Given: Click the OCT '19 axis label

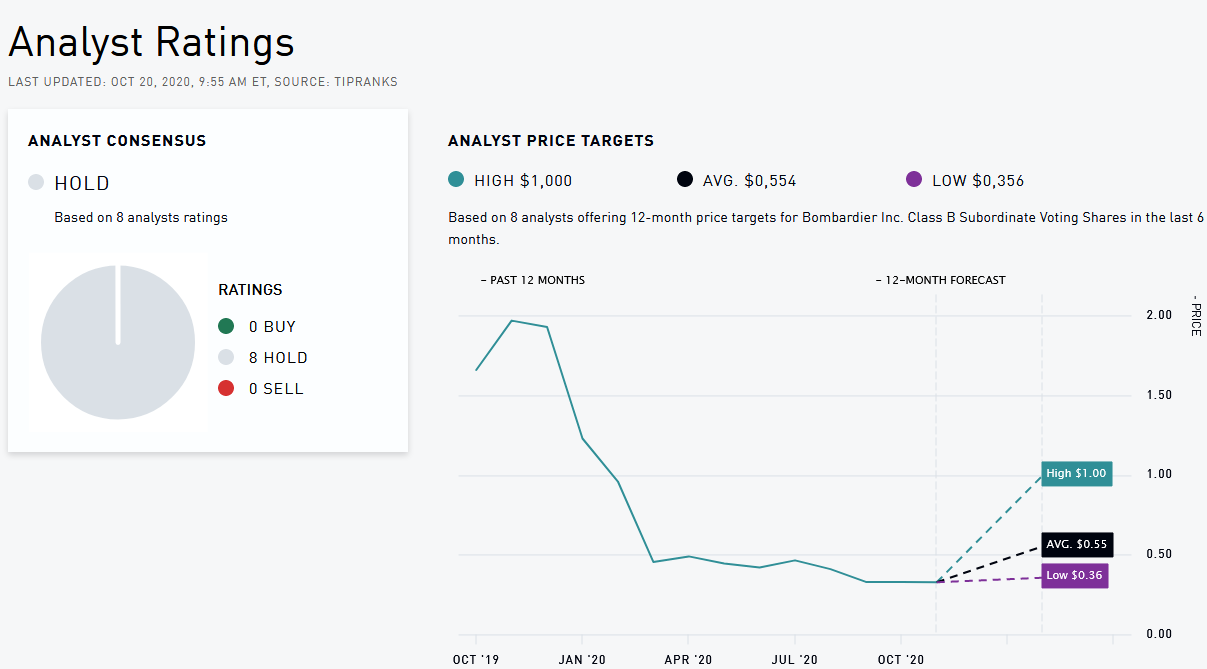Looking at the screenshot, I should pos(476,660).
